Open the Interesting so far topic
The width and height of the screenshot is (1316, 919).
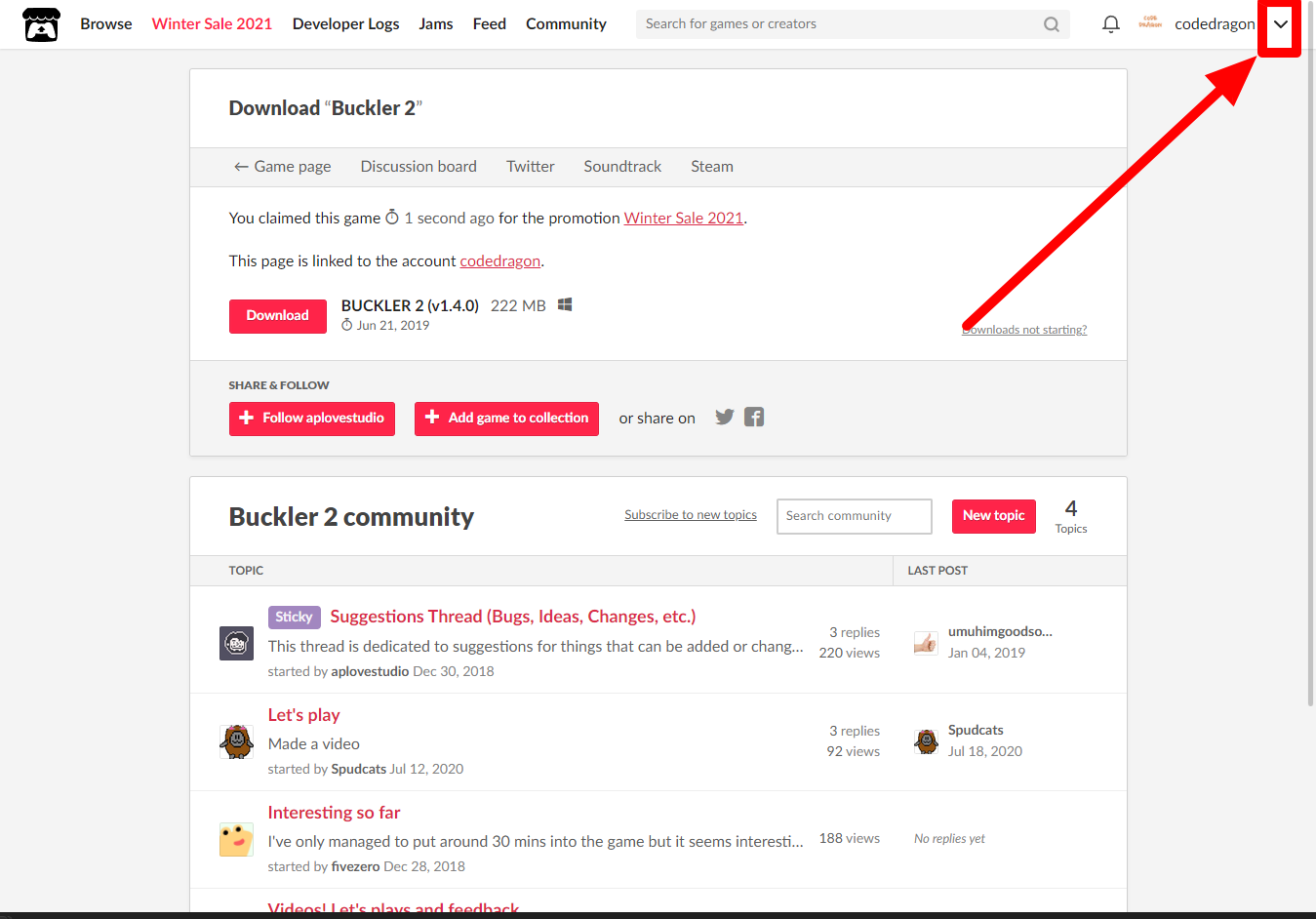334,813
